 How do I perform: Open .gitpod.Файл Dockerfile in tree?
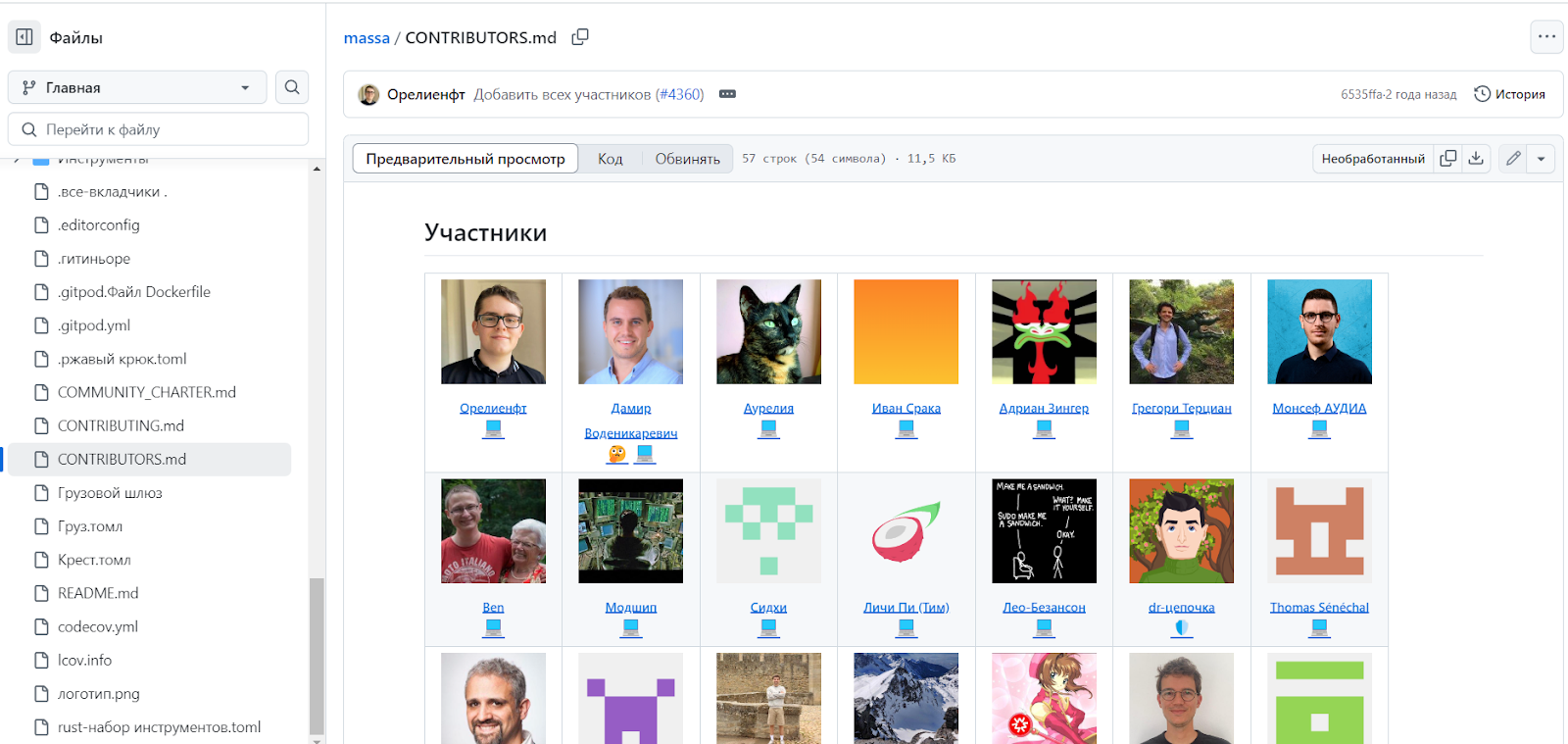coord(133,292)
